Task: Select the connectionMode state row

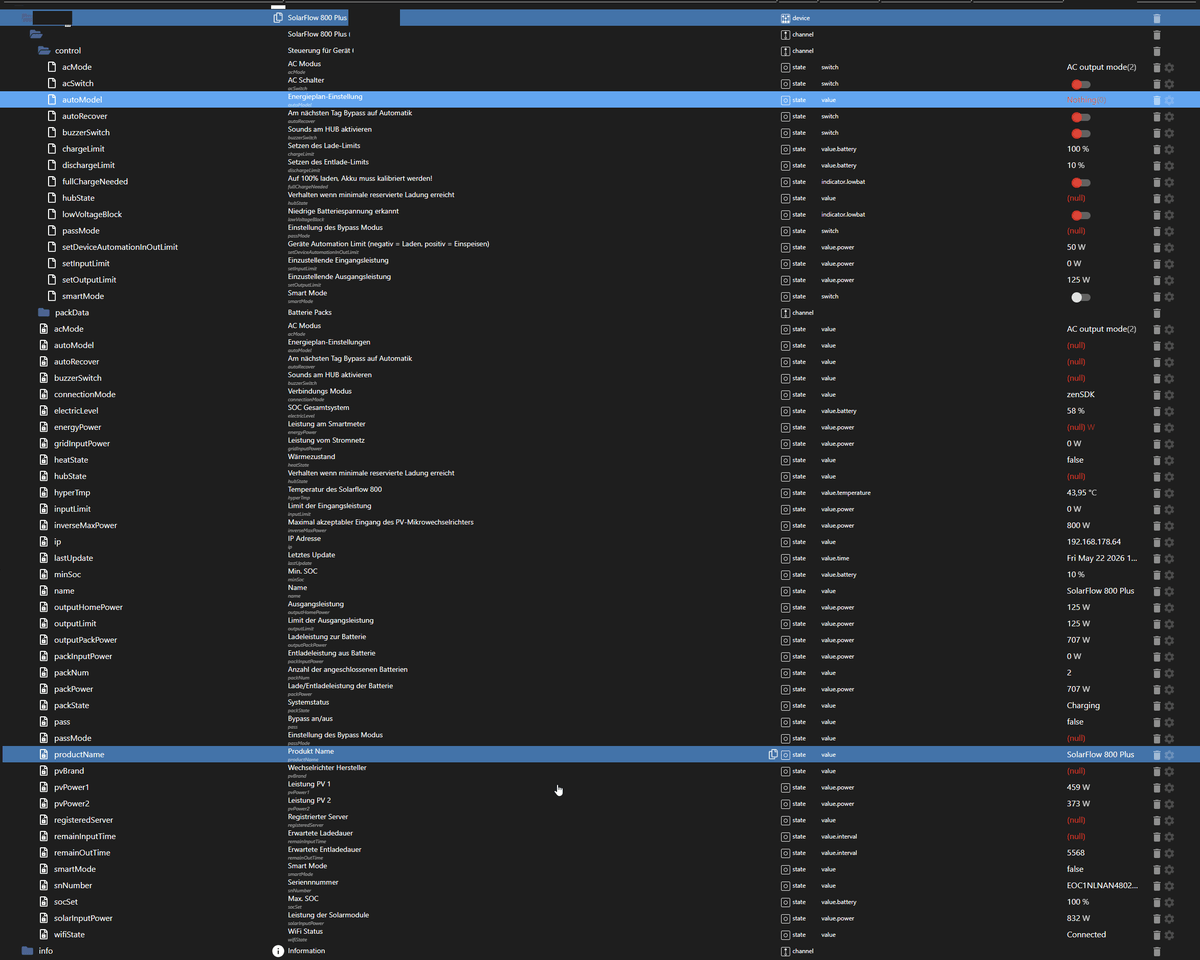Action: coord(600,395)
